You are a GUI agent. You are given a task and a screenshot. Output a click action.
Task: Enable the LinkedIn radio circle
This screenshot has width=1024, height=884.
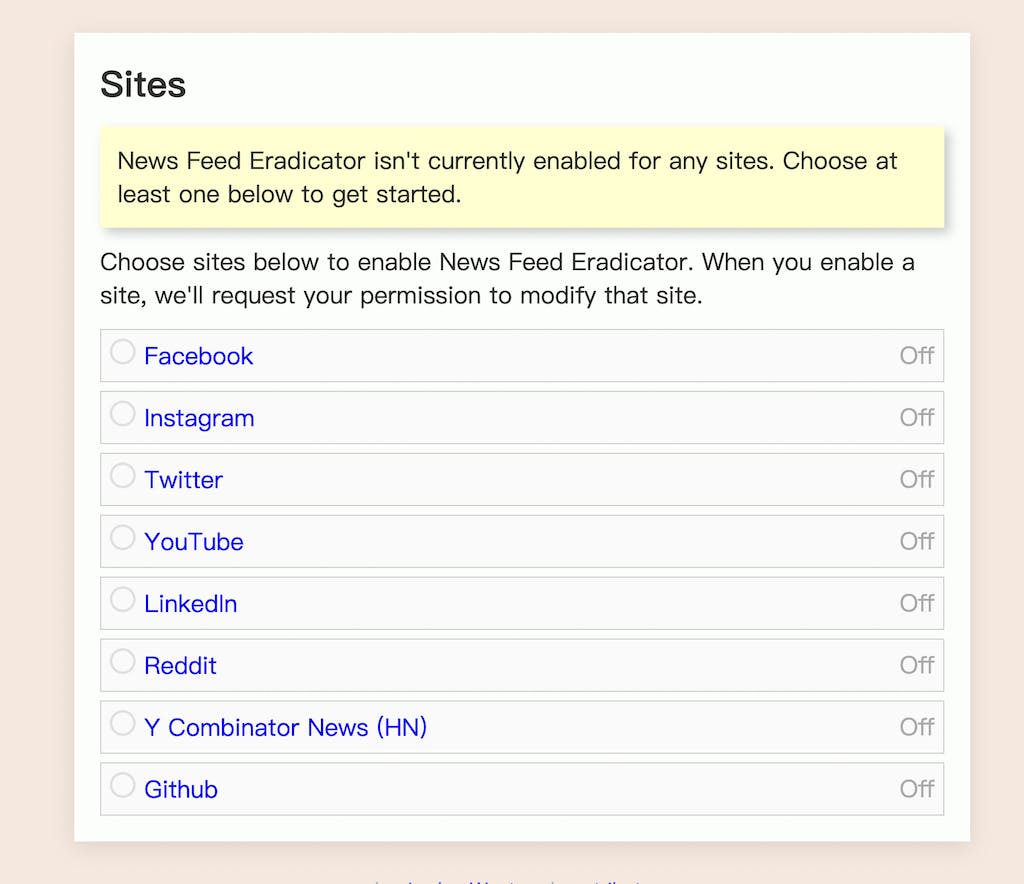click(x=122, y=600)
